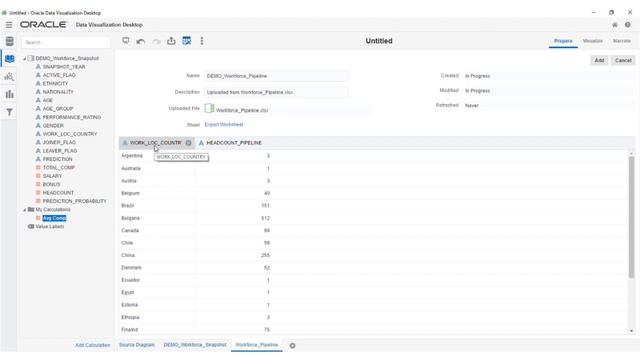Click the Add Calculation link
Image resolution: width=640 pixels, height=360 pixels.
coord(93,345)
